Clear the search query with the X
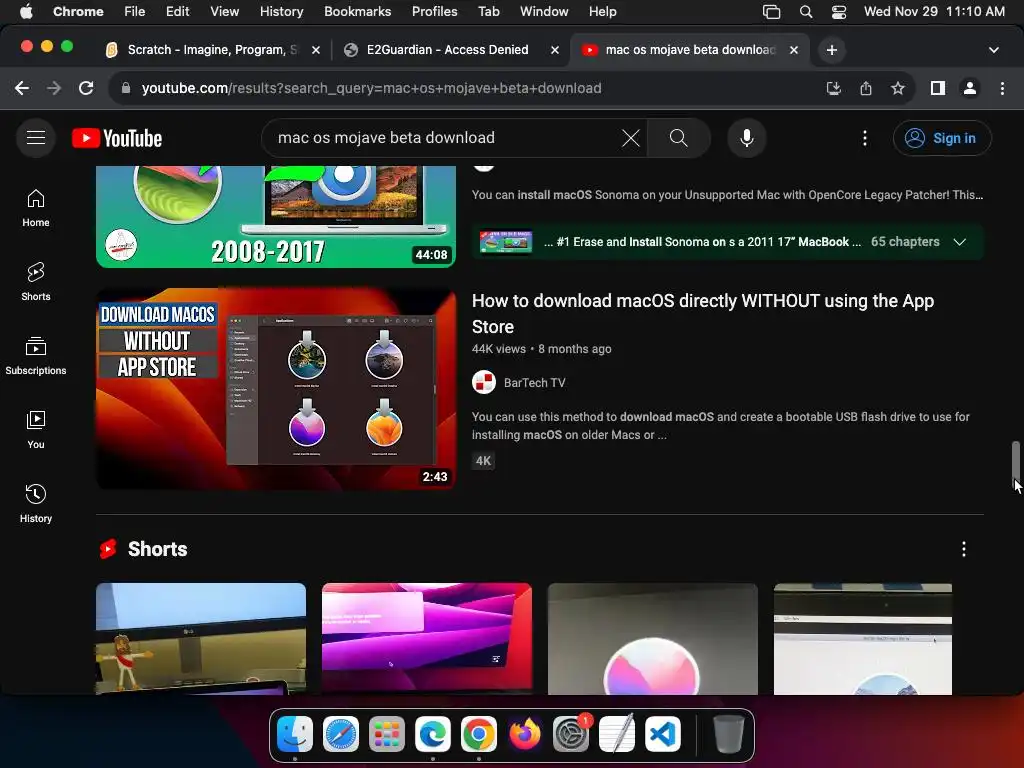This screenshot has width=1024, height=768. click(630, 138)
